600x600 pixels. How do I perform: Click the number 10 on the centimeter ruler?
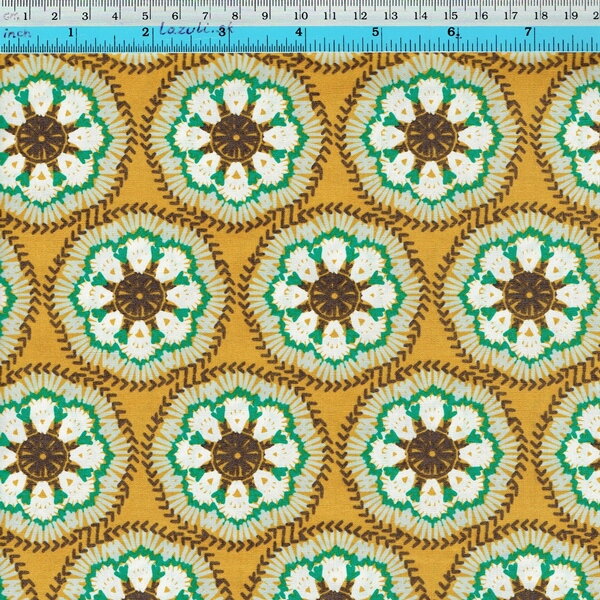pos(301,16)
